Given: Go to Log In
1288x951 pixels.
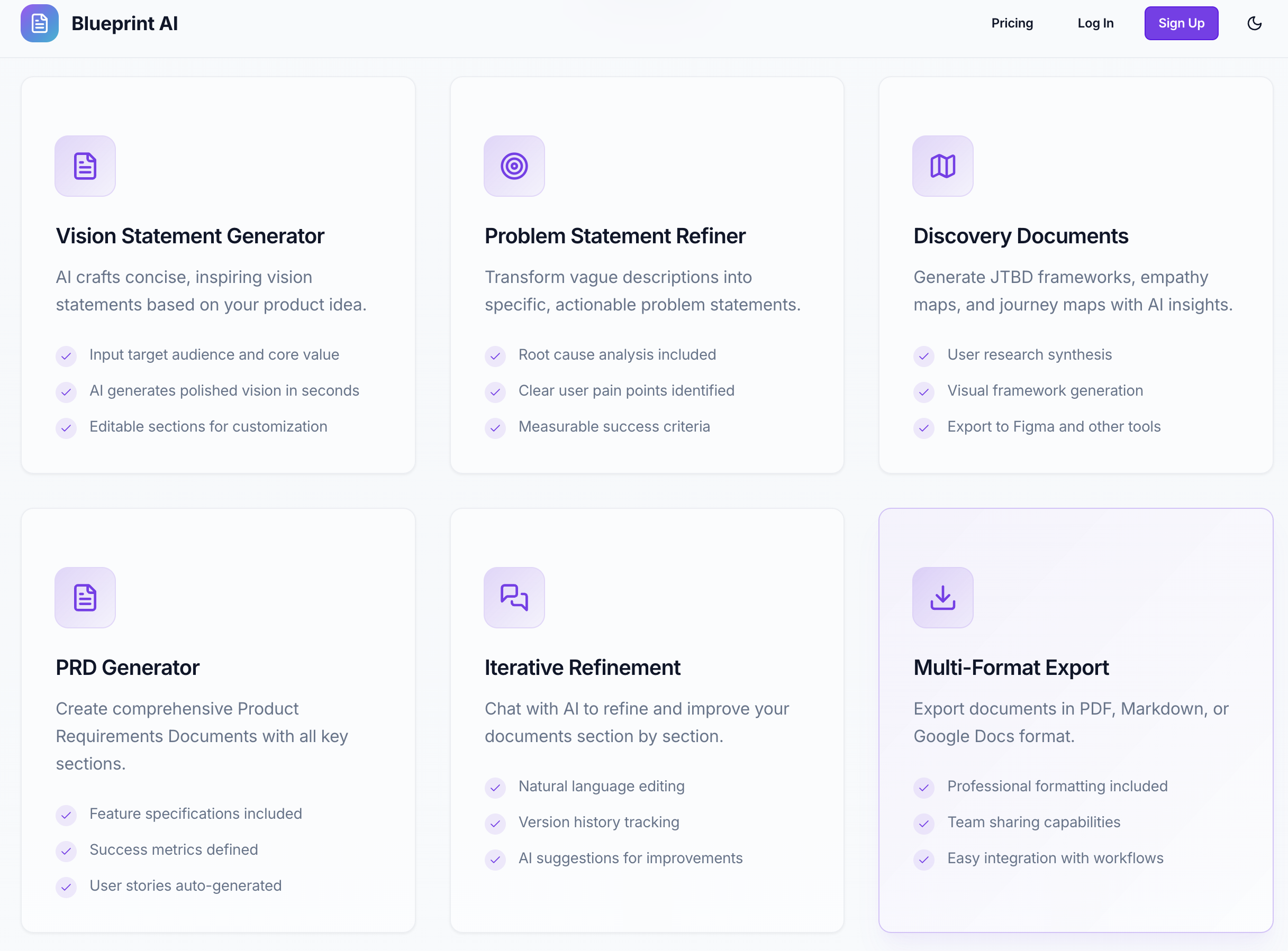Looking at the screenshot, I should tap(1095, 24).
